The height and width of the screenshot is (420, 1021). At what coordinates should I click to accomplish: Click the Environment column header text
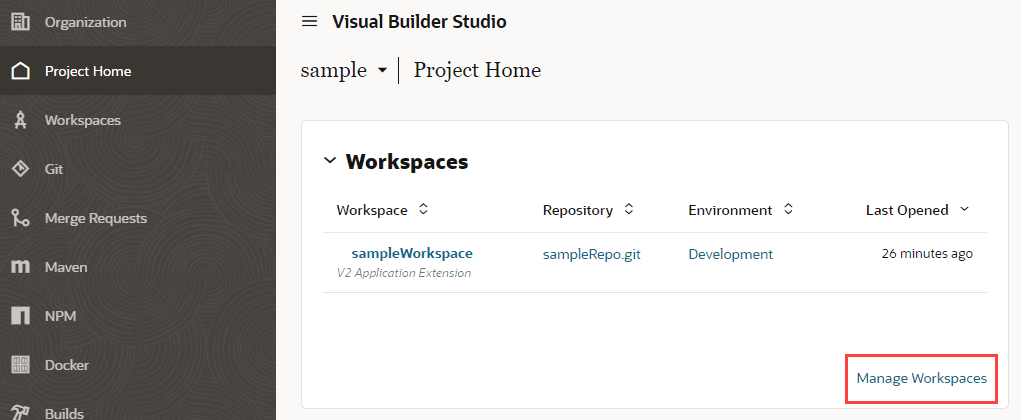tap(730, 210)
